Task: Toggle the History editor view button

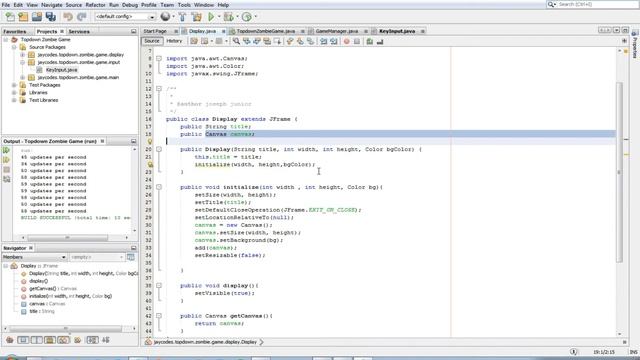Action: 174,41
